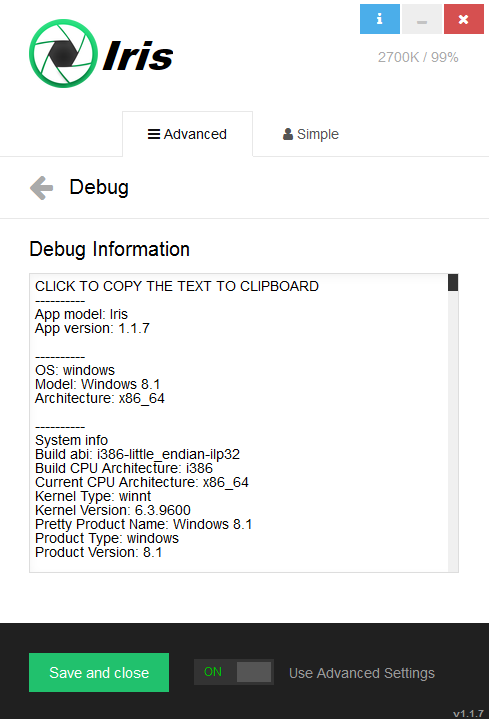Click the debug scrollbar track below thumb

click(x=453, y=431)
